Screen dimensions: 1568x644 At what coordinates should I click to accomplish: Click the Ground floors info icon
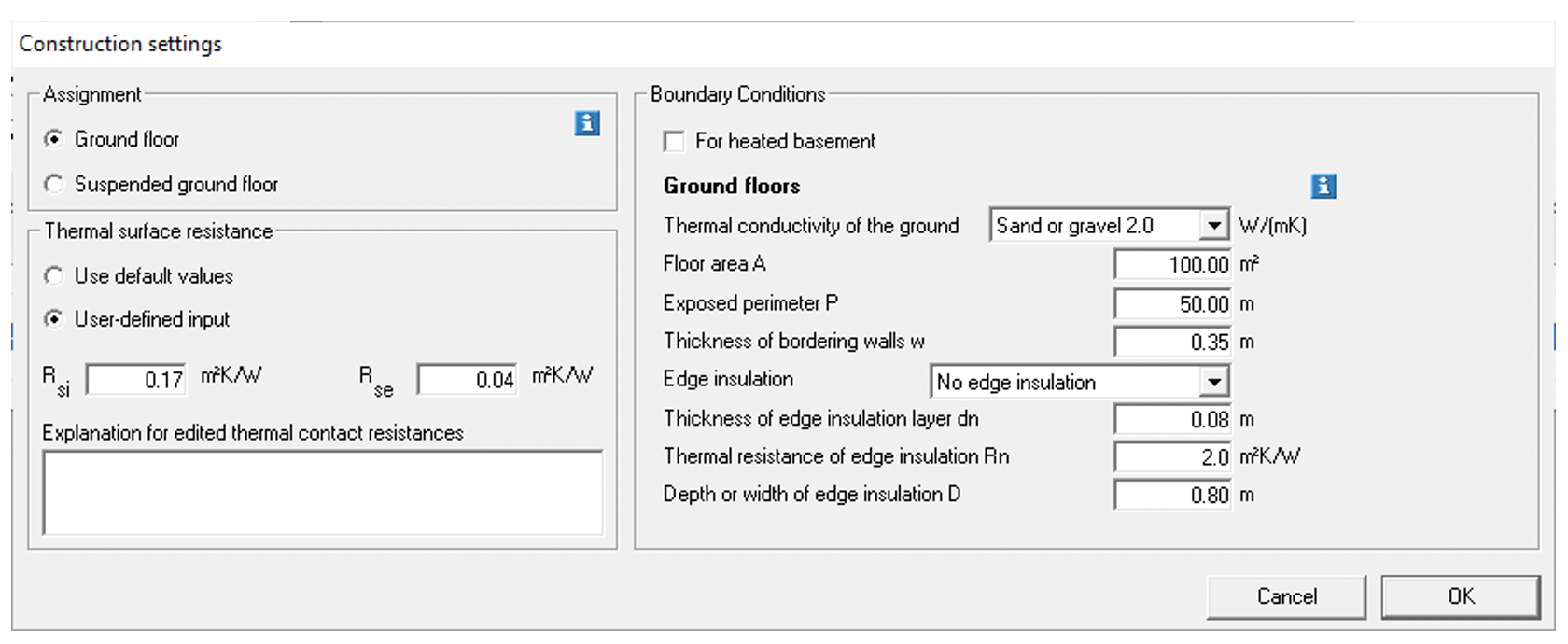[x=1325, y=187]
